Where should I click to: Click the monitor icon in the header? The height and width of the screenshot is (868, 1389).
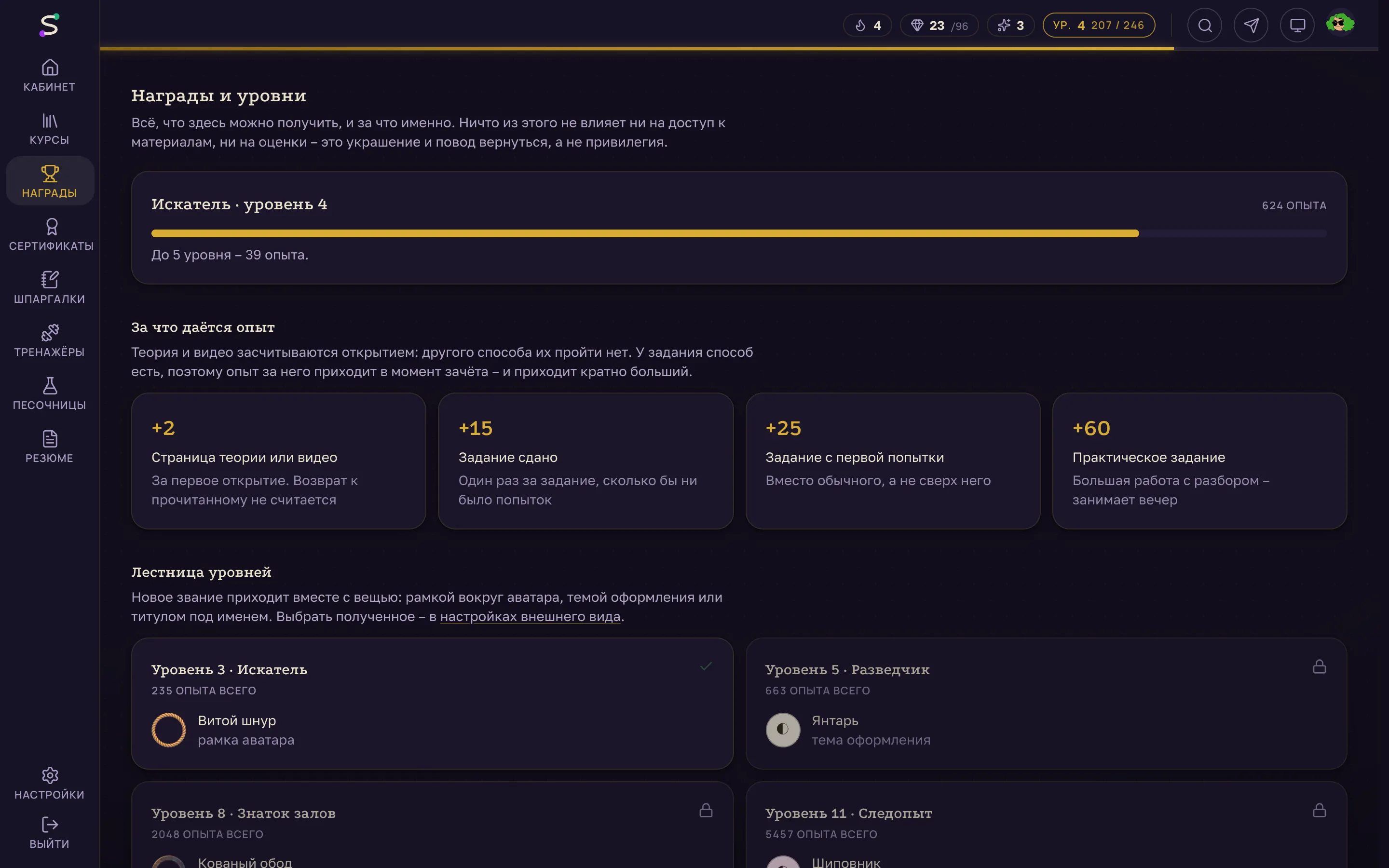(x=1297, y=25)
